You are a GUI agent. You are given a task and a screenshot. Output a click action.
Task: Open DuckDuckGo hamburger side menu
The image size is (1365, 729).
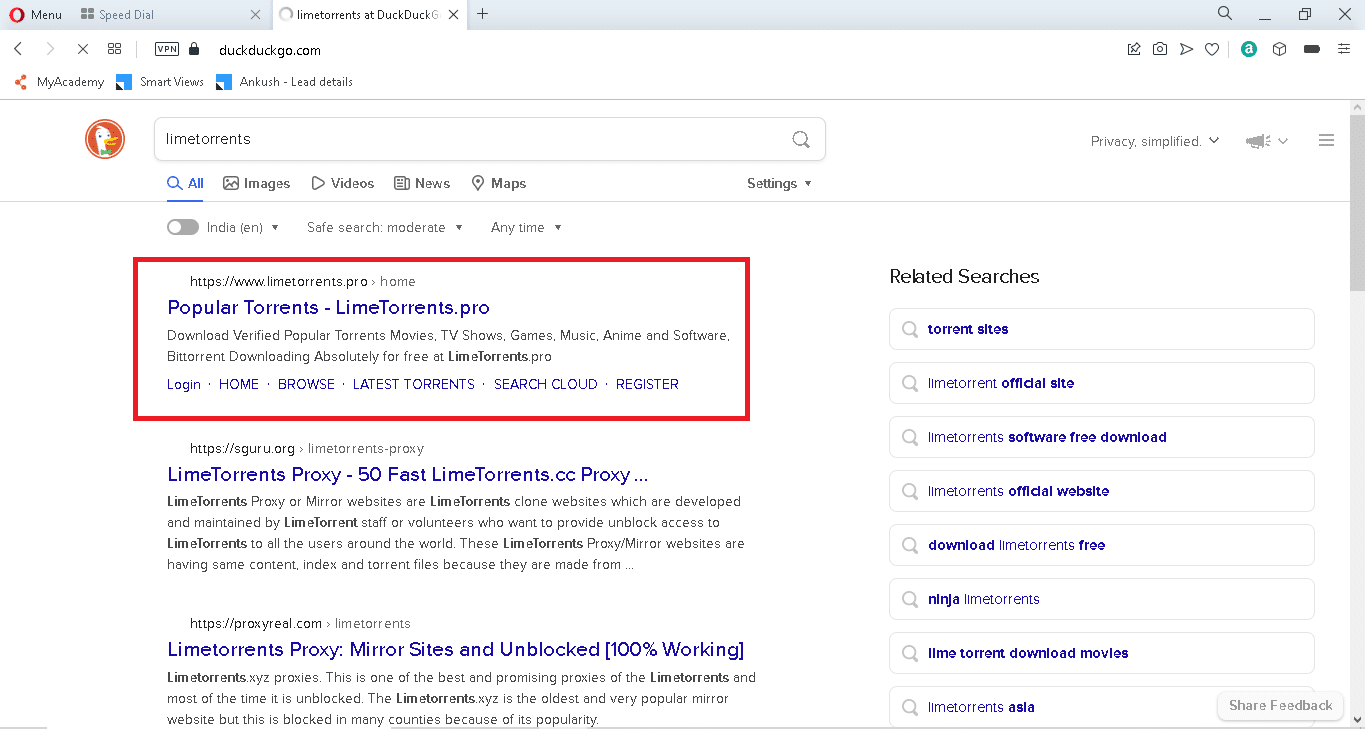click(1327, 141)
